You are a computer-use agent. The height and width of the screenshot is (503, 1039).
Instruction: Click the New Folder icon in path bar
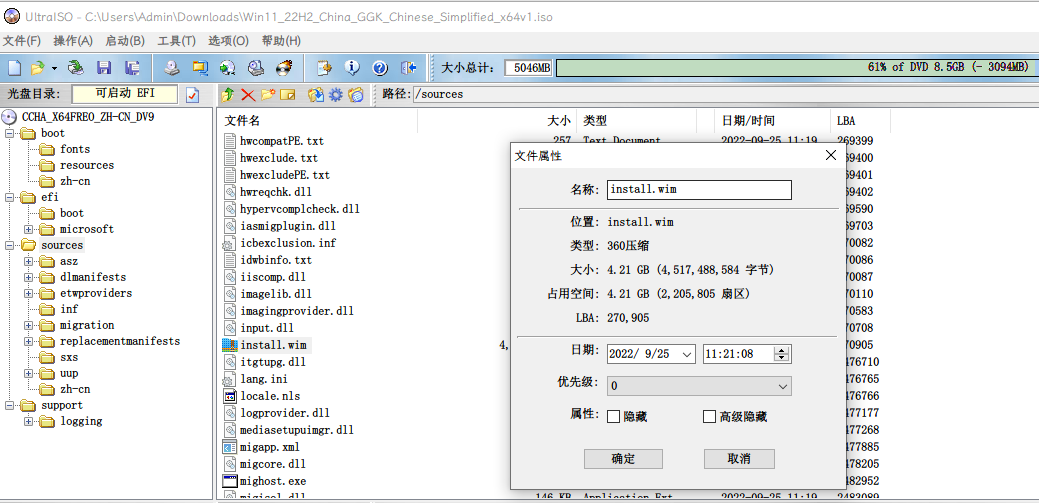[268, 95]
